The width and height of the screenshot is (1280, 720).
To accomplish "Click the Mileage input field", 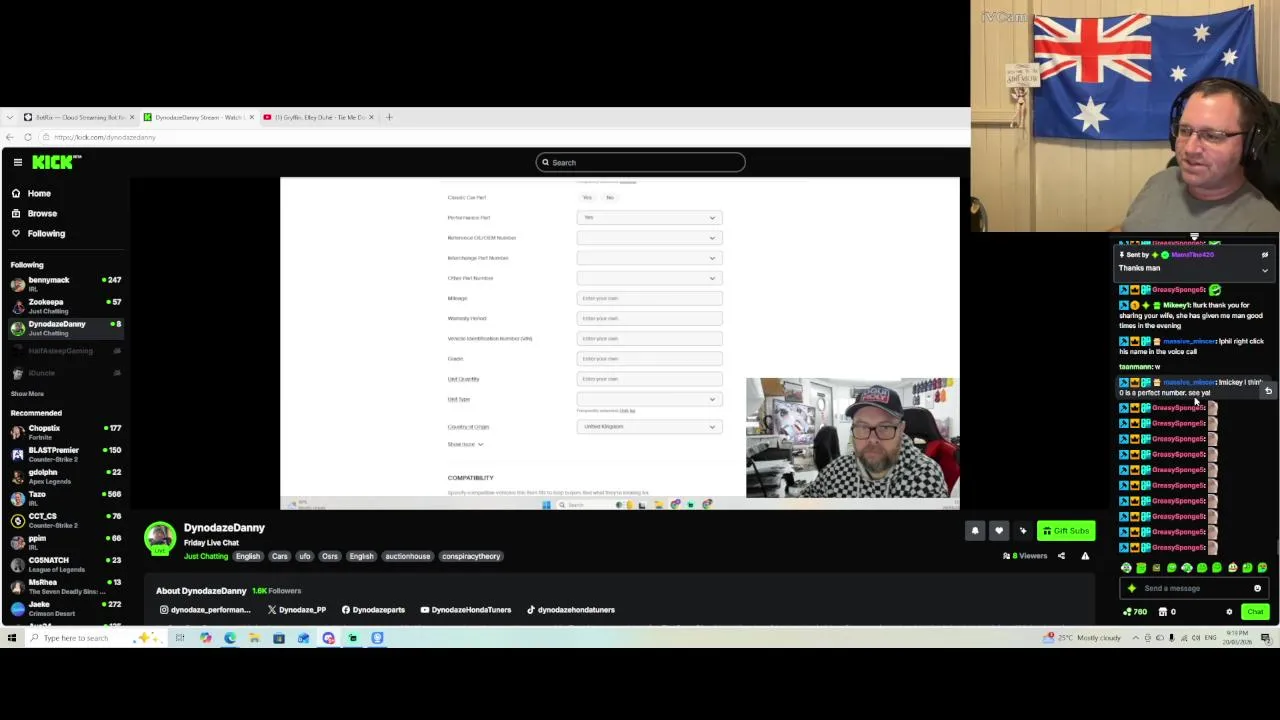I will tap(649, 298).
